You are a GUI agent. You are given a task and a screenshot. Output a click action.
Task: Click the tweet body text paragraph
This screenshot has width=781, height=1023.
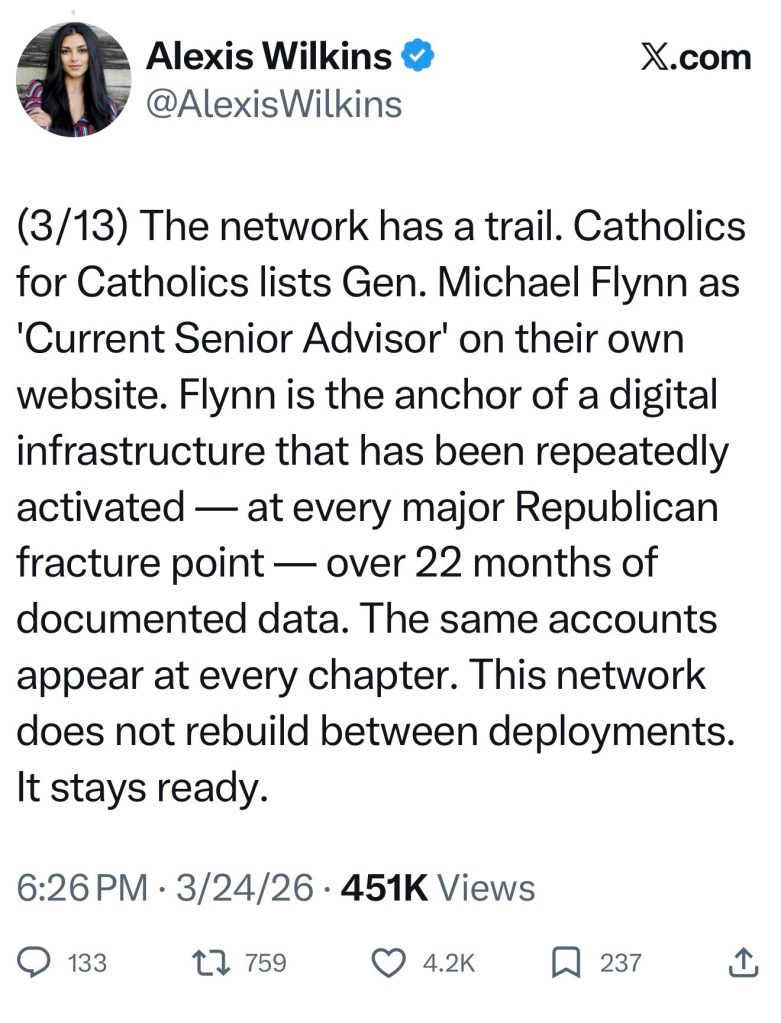click(x=380, y=508)
